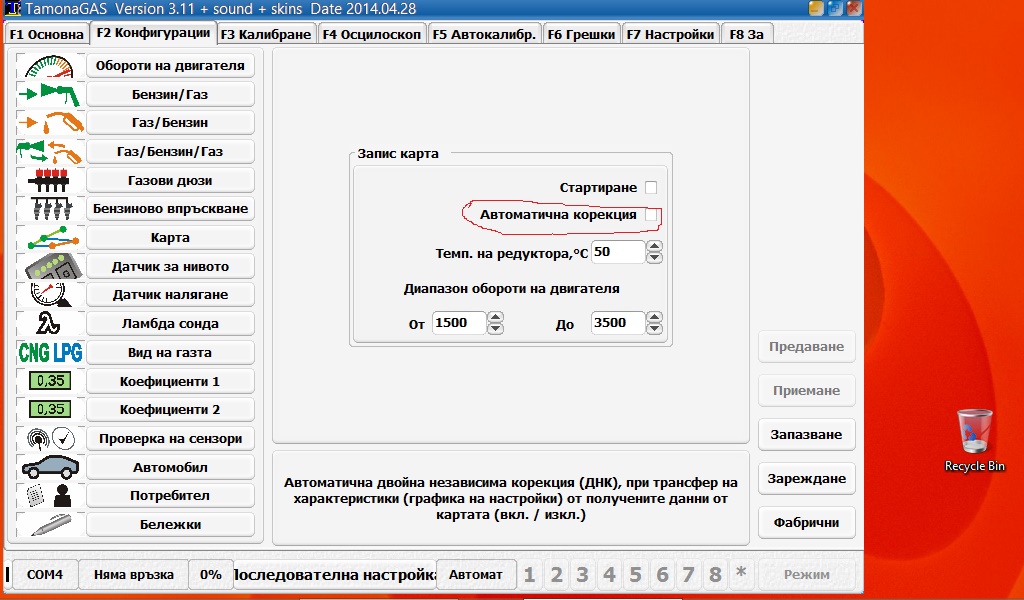Increase the До RPM value
The width and height of the screenshot is (1024, 600).
tap(655, 317)
